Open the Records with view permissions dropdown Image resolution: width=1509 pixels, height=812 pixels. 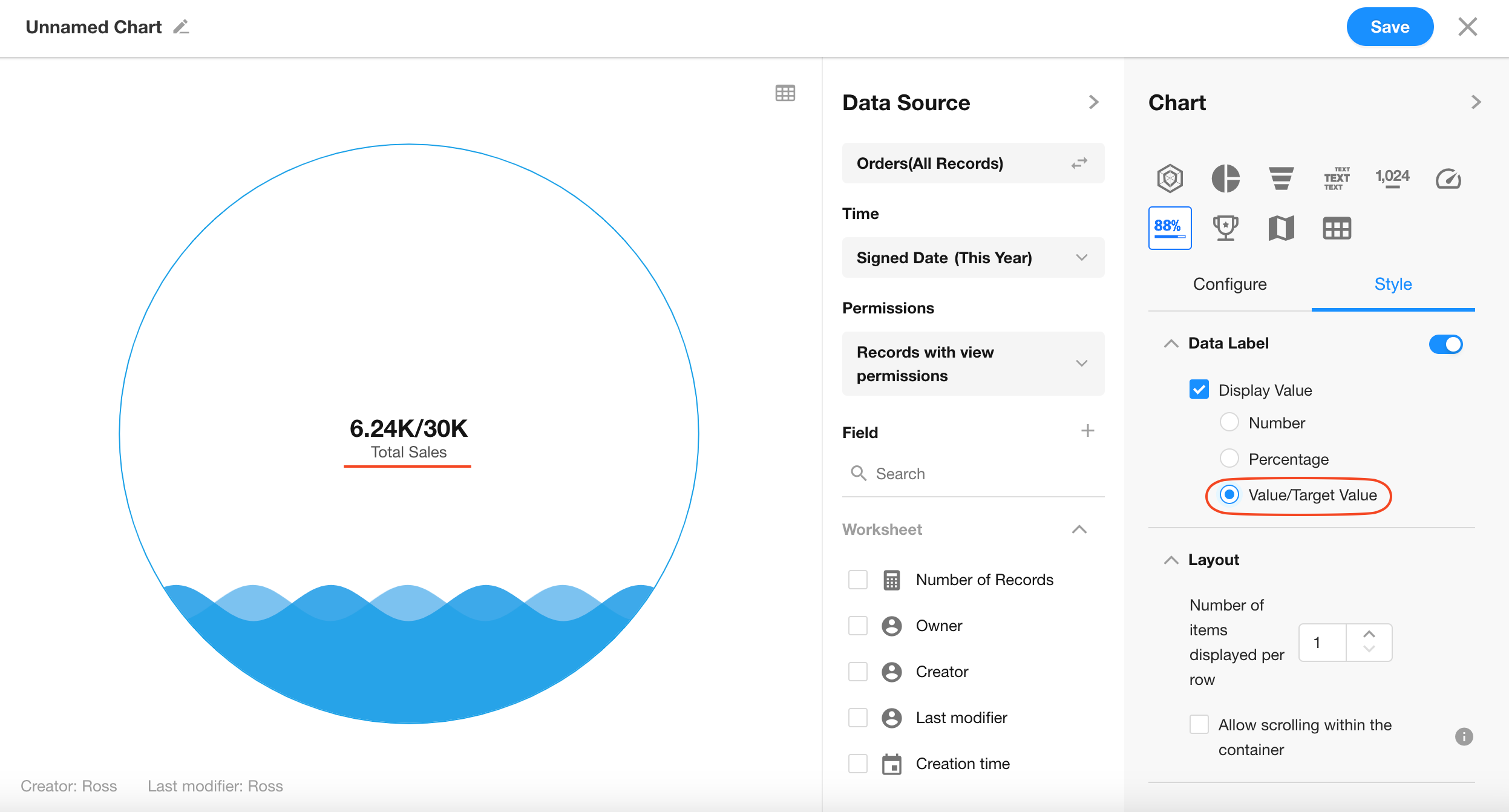click(x=972, y=364)
